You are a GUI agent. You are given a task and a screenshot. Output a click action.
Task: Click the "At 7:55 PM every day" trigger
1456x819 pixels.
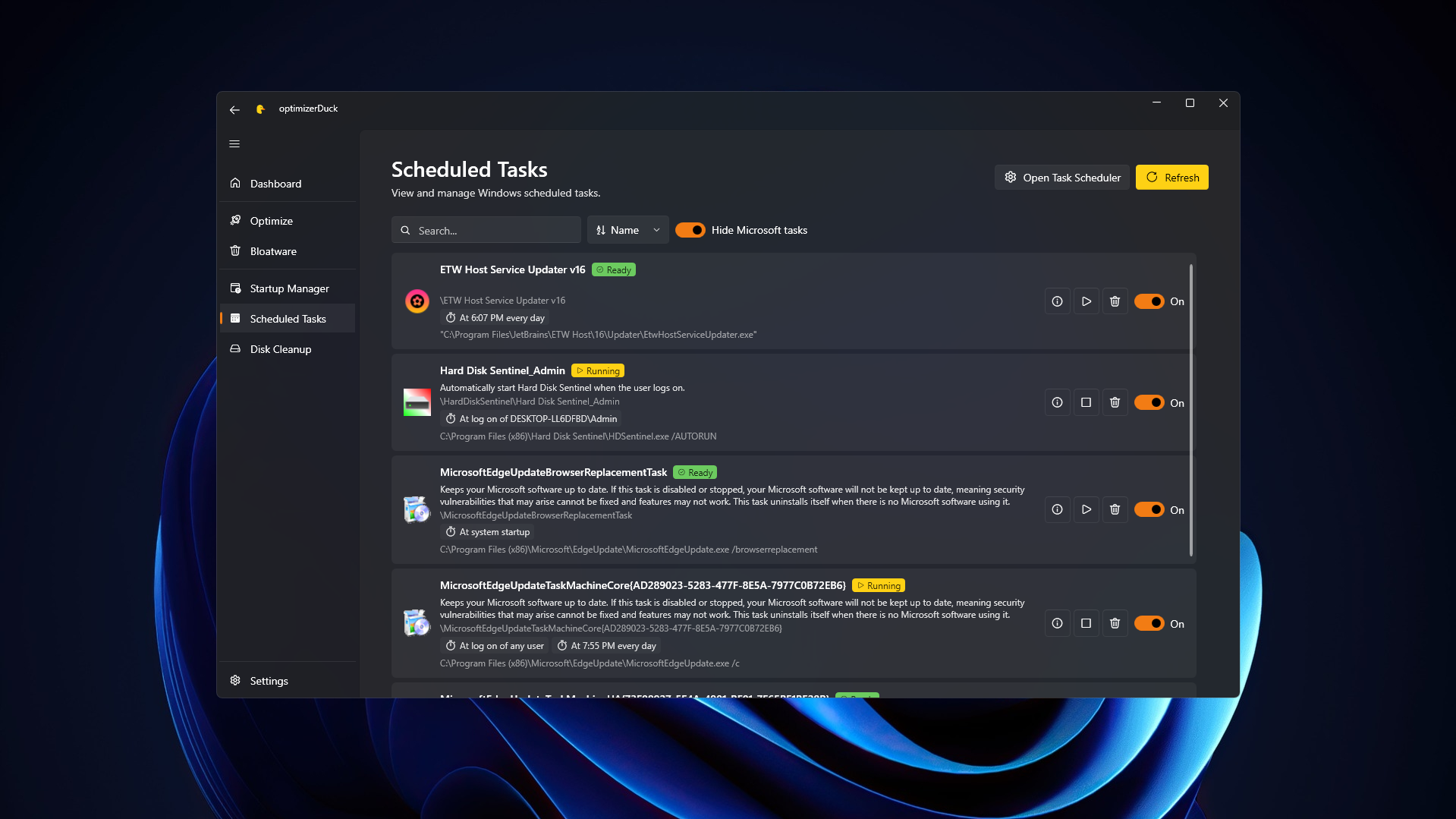606,646
